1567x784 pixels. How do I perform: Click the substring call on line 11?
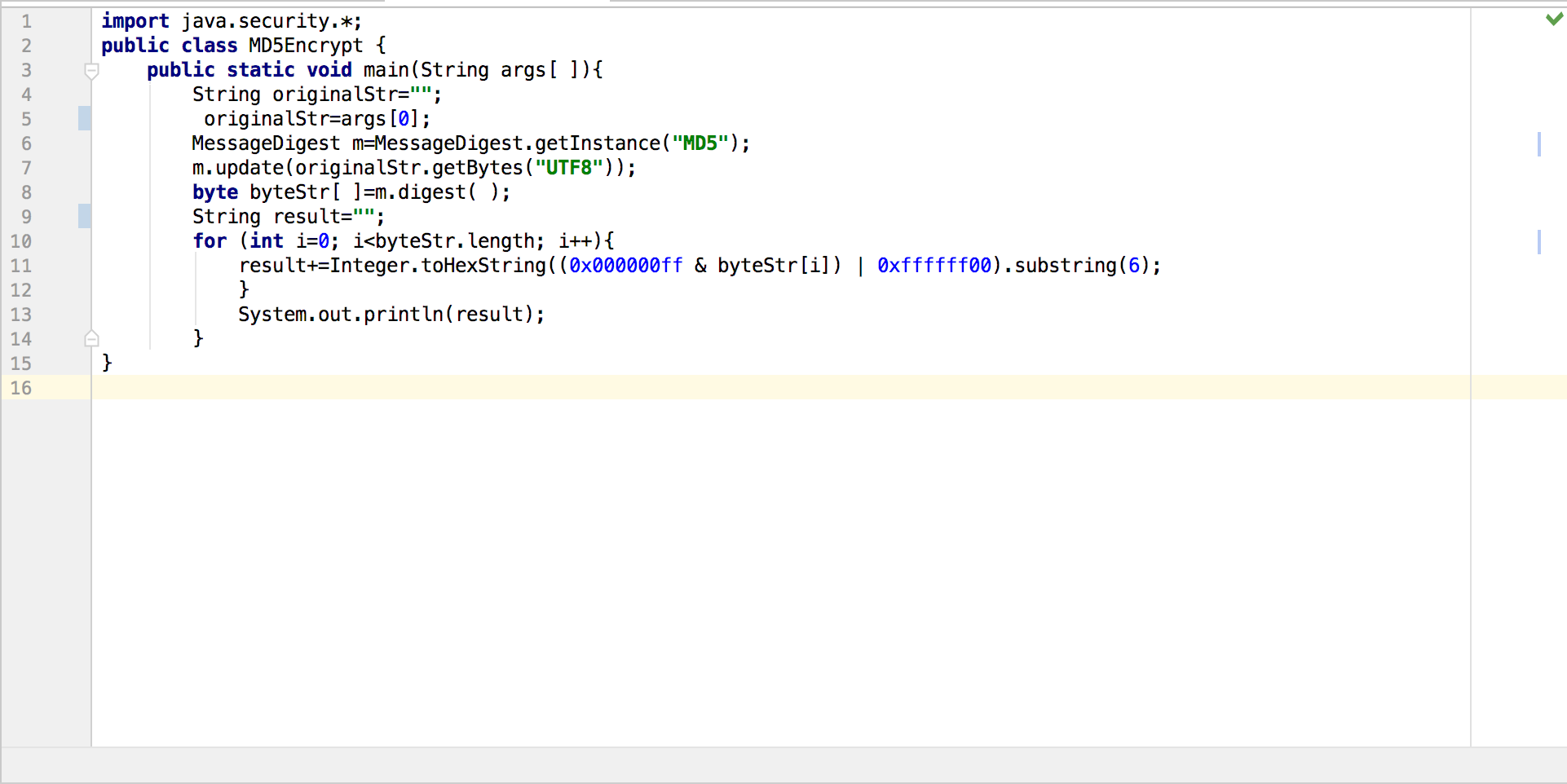pos(1065,266)
